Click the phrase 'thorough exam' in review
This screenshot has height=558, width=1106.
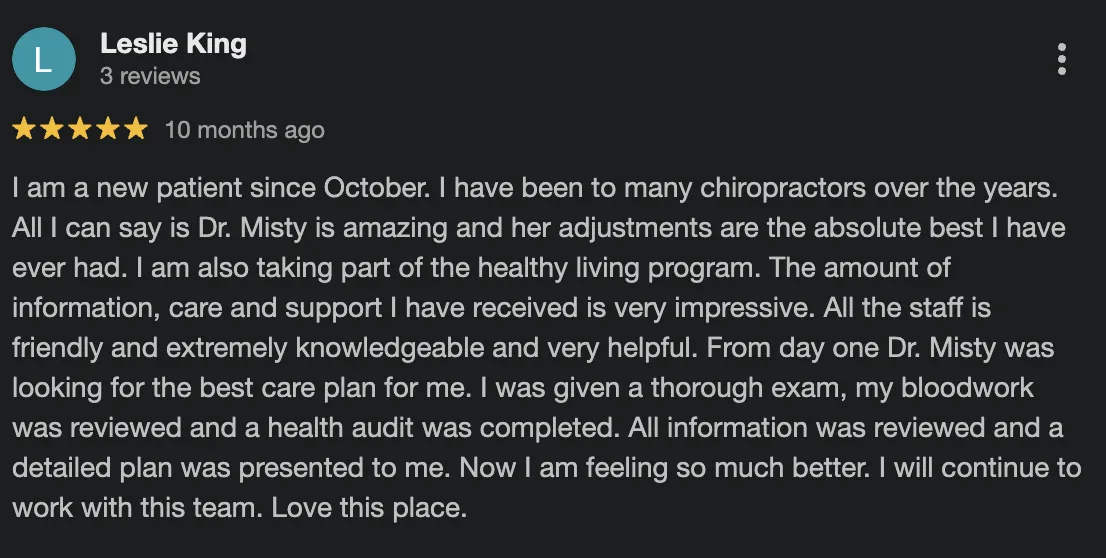pos(749,389)
